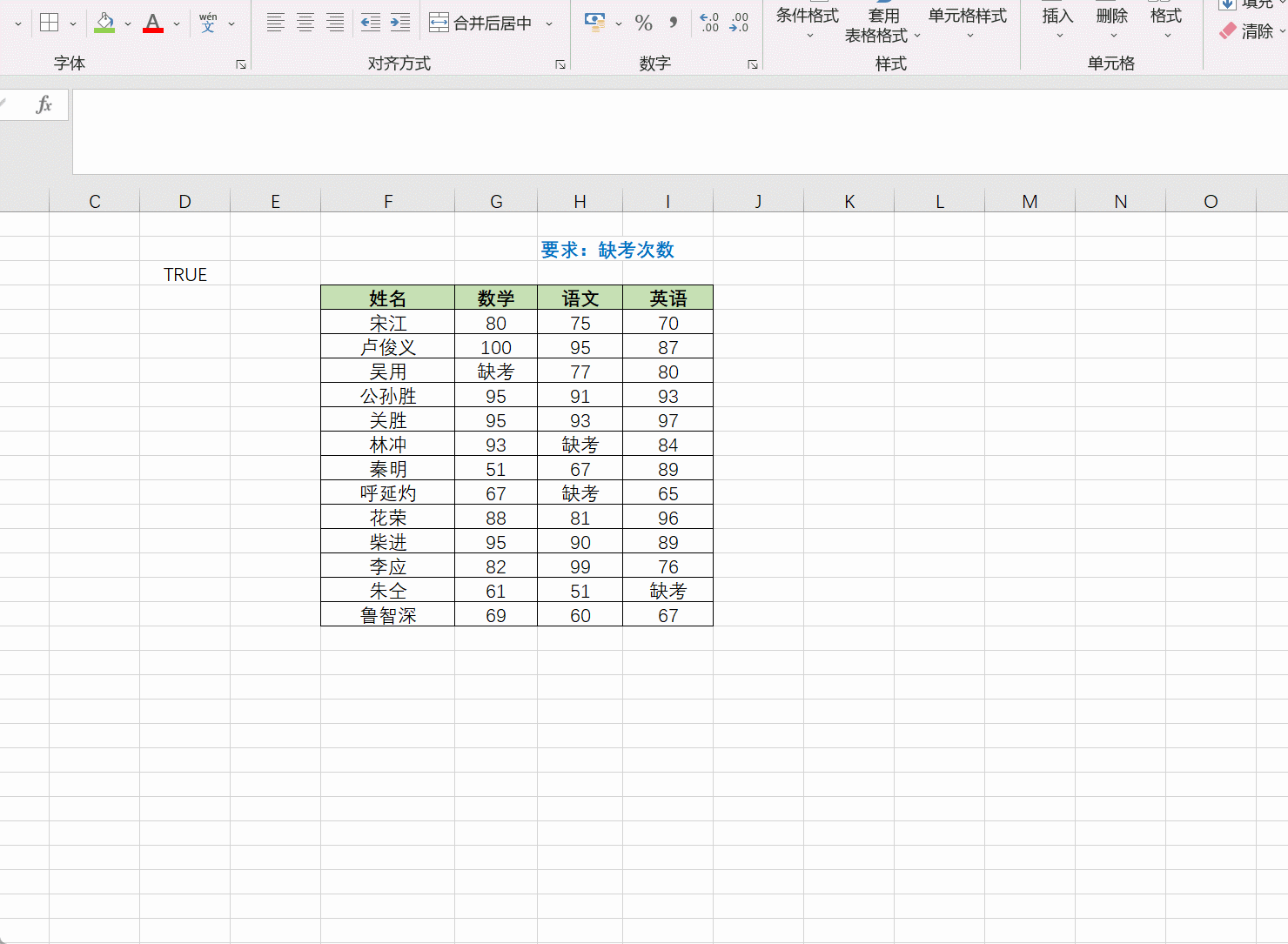Click the increase decimal places icon

[x=709, y=23]
